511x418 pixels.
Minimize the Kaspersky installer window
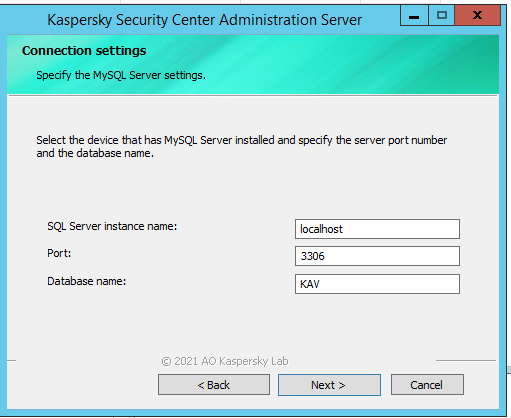[414, 16]
